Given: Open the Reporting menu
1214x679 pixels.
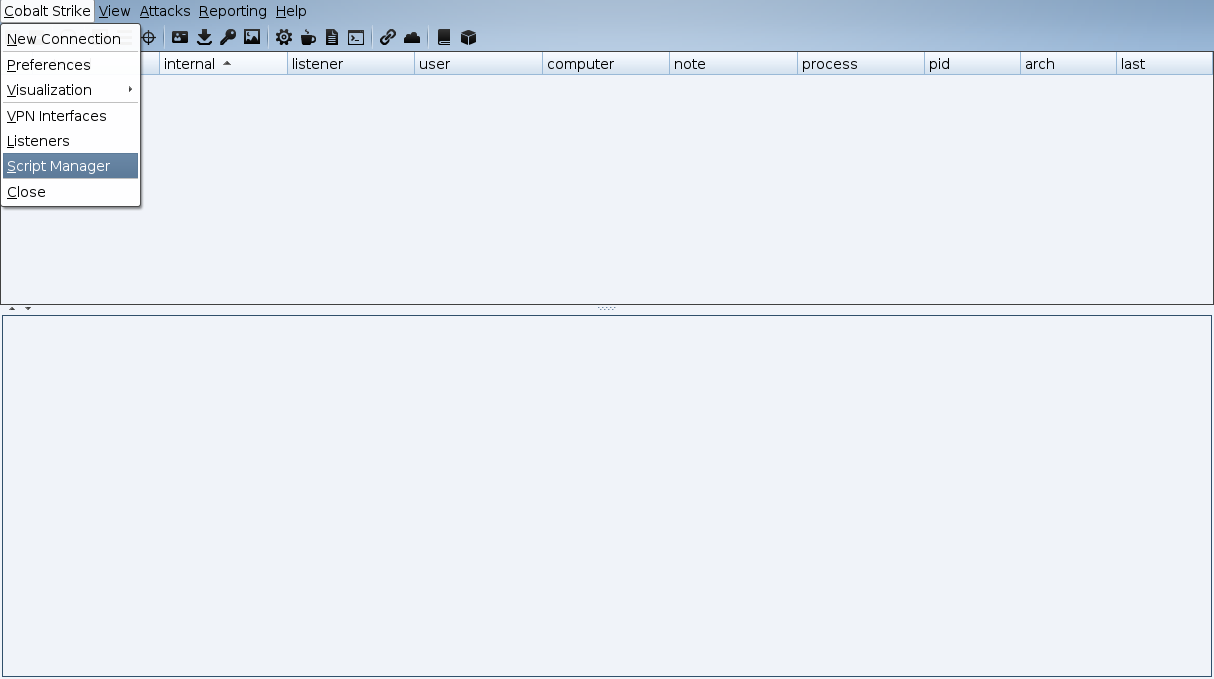Looking at the screenshot, I should click(x=233, y=11).
